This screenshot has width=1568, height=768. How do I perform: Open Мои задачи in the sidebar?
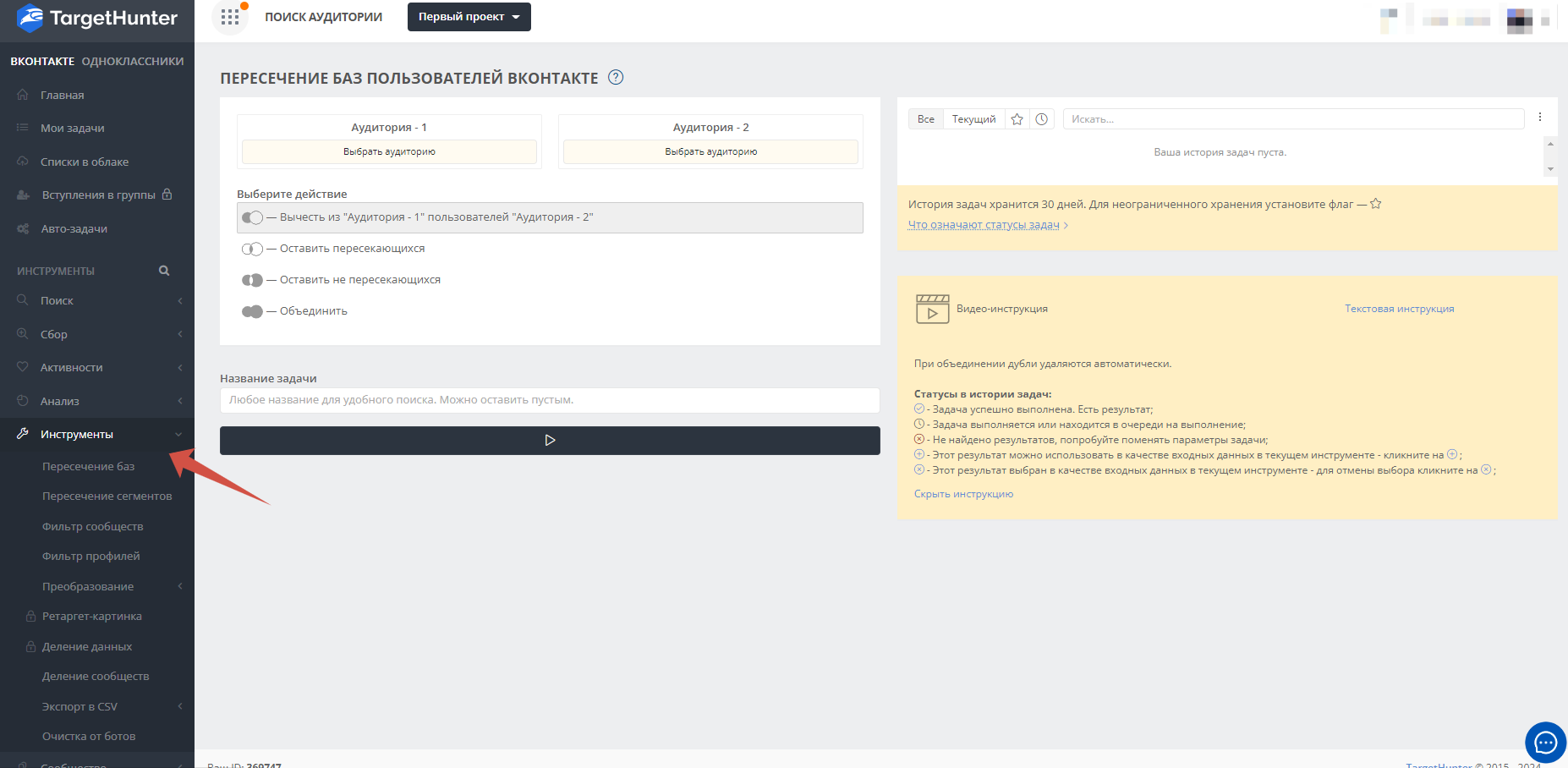73,129
